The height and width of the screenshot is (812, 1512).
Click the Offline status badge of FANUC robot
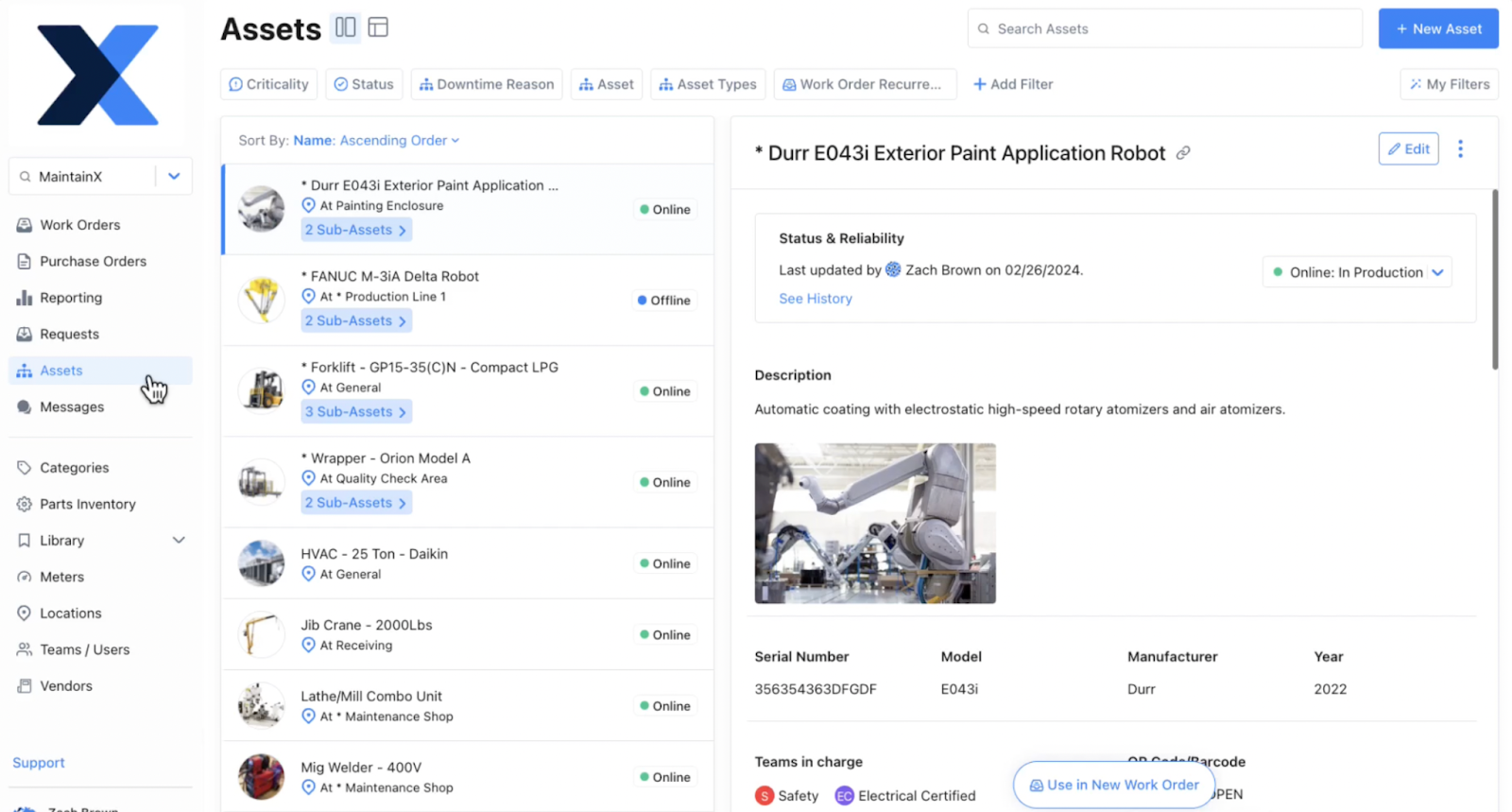(x=664, y=300)
